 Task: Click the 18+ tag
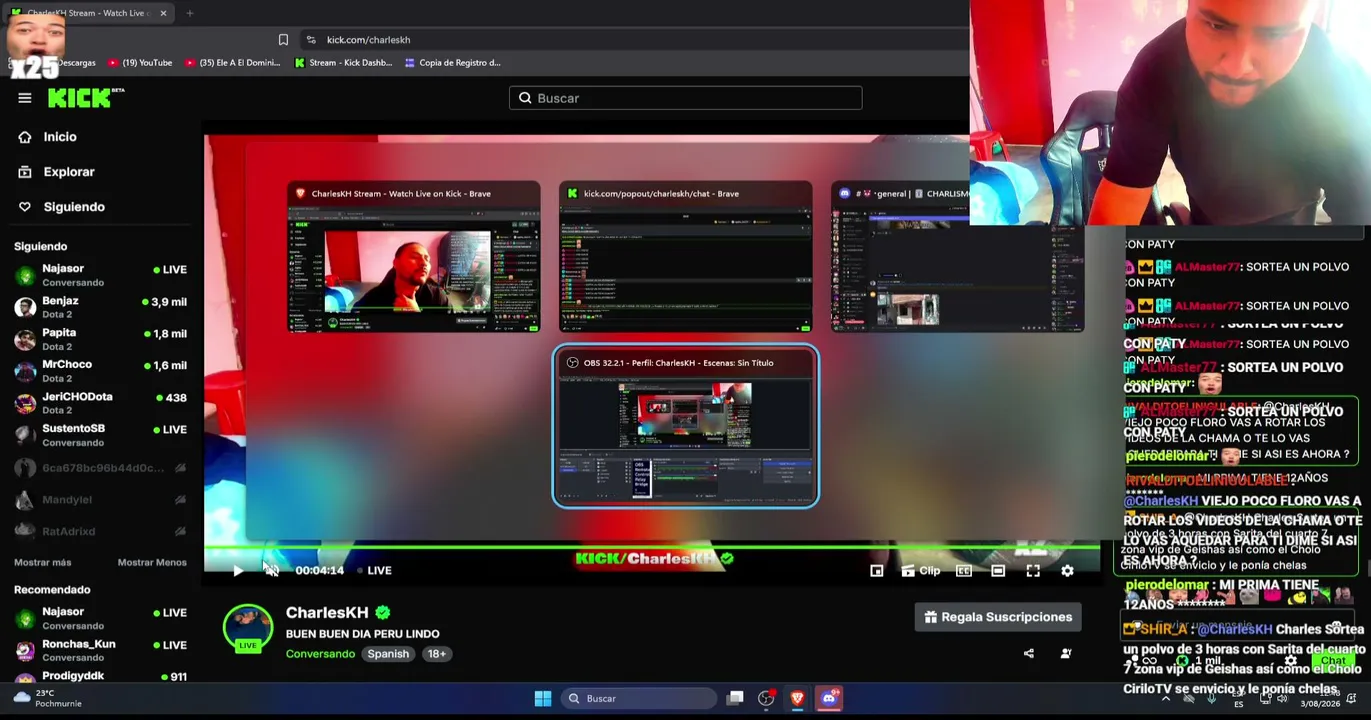tap(437, 654)
